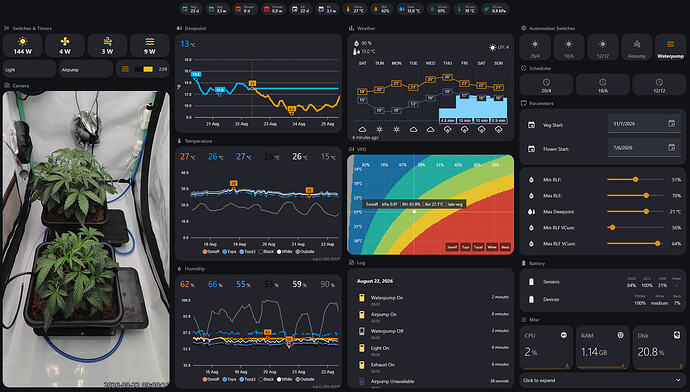Click the Veg Start calendar icon on the left
This screenshot has height=392, width=690.
pos(531,125)
